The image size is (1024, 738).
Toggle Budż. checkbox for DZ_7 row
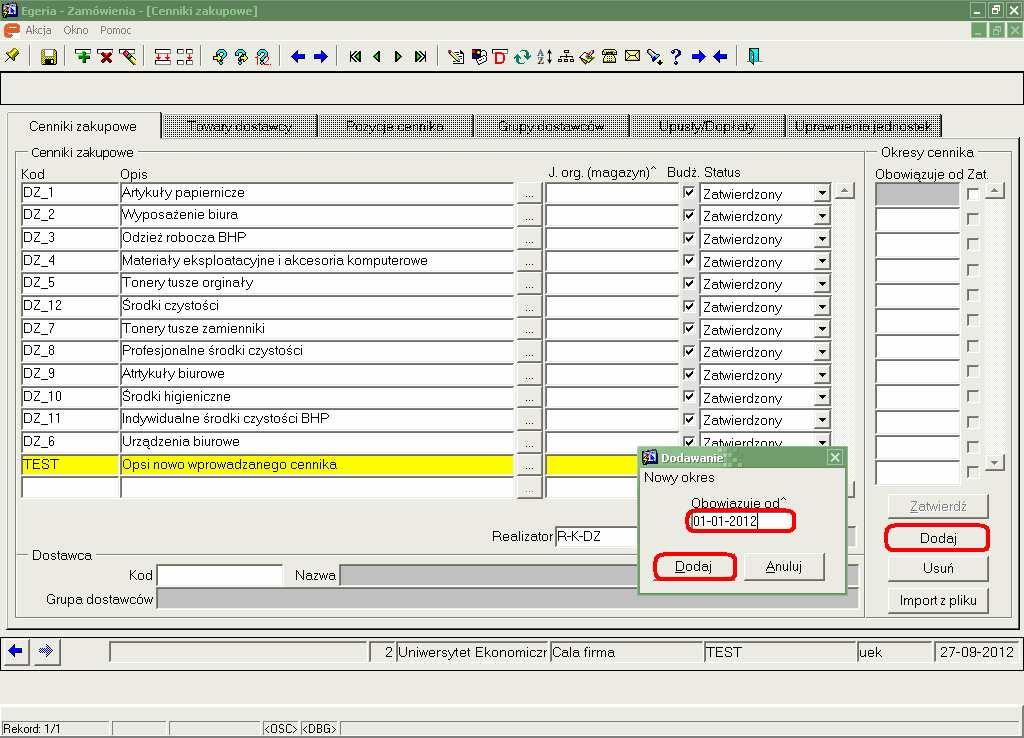click(x=688, y=328)
